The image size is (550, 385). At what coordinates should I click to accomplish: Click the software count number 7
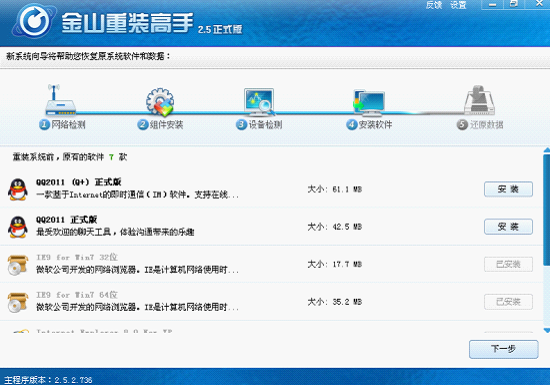[111, 157]
